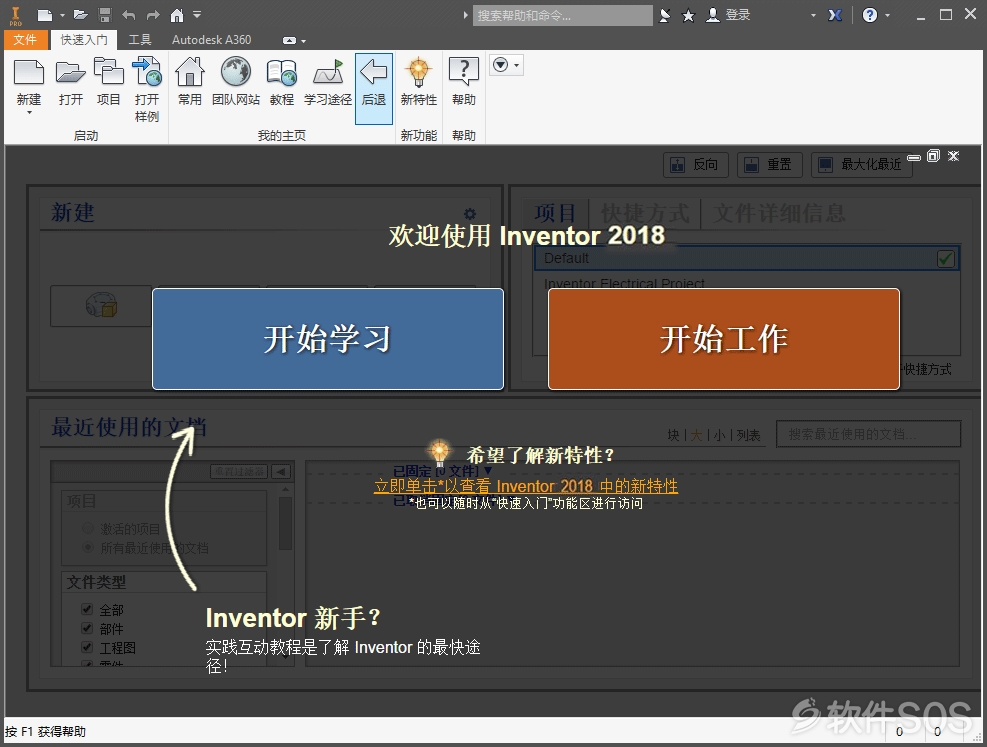The image size is (987, 747).
Task: Open the Inventor 2018 中的新特性 link
Action: [x=526, y=486]
